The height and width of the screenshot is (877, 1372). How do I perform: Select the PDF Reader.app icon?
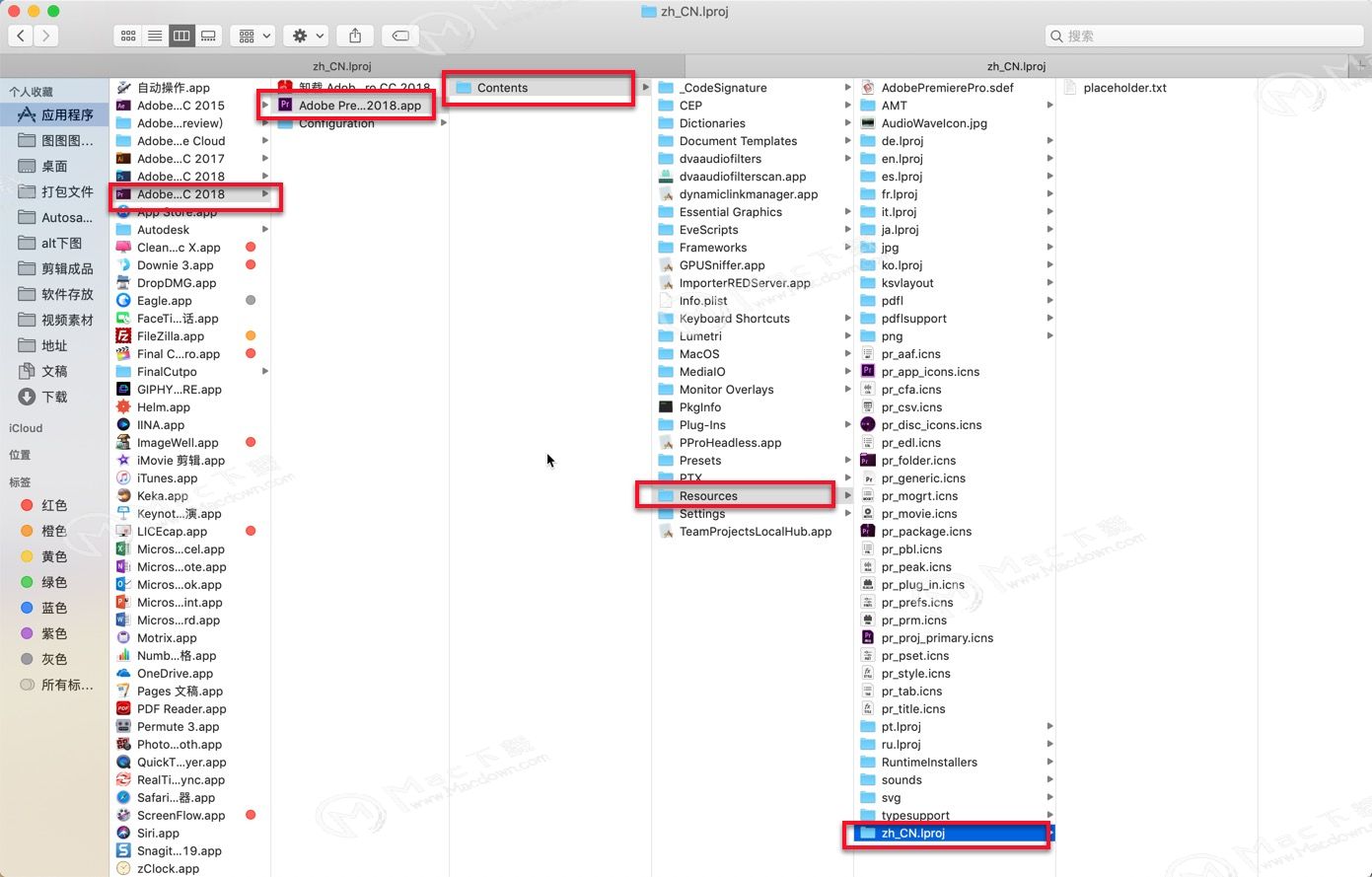pyautogui.click(x=123, y=709)
